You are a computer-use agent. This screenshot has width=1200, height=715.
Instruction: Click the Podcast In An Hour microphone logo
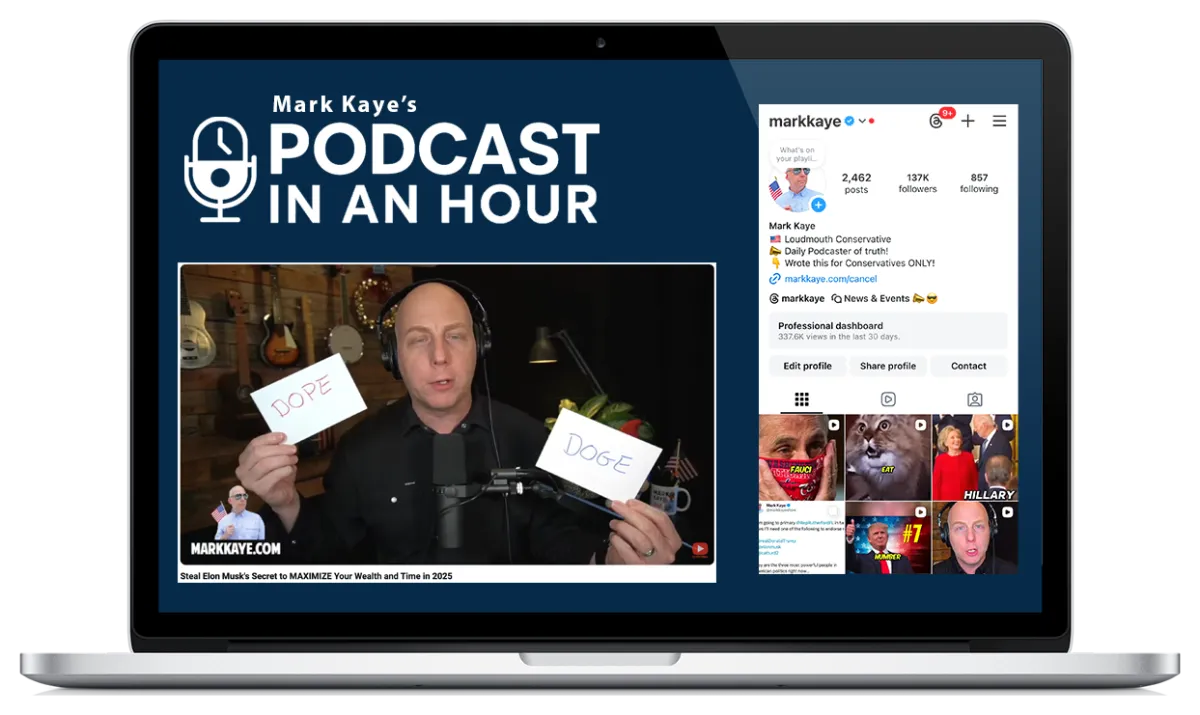coord(219,168)
